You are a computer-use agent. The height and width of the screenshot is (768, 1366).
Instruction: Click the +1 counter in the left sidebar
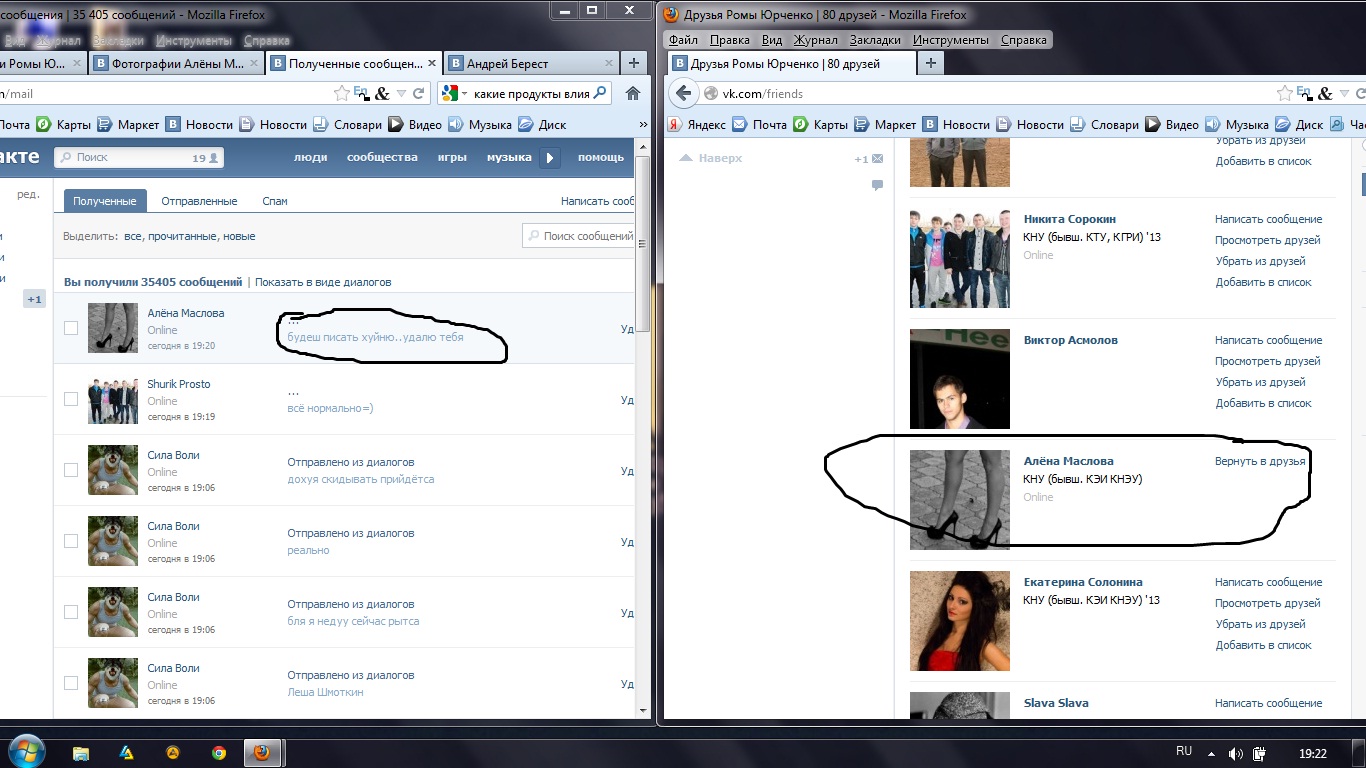click(34, 299)
